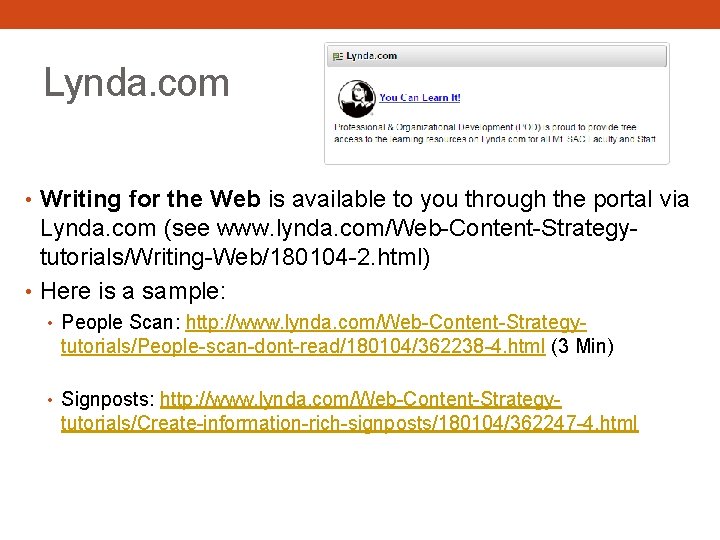Click the orange bullet before "Writing for the Web"
This screenshot has height=540, width=720.
click(x=28, y=200)
